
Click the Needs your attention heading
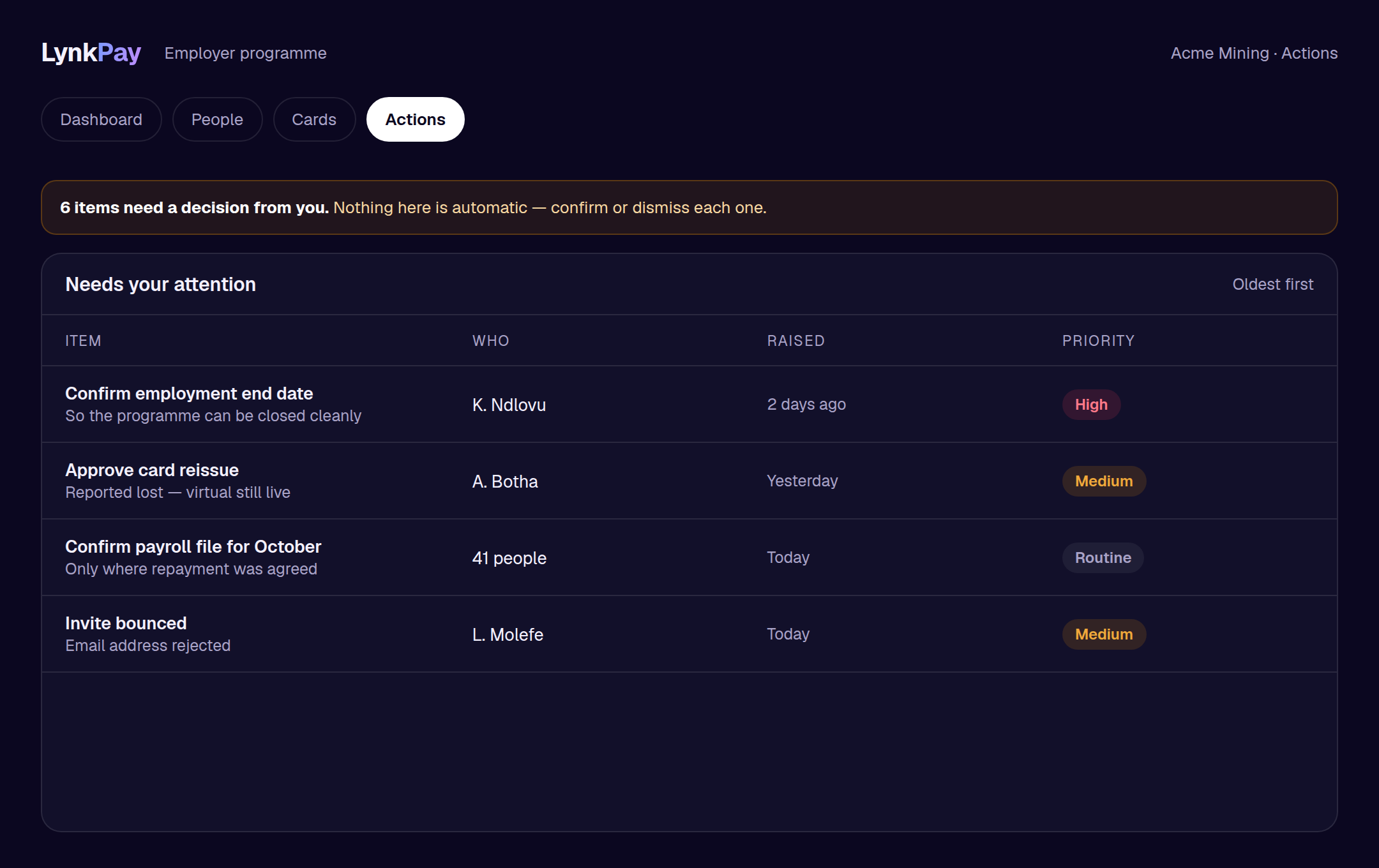(x=160, y=284)
